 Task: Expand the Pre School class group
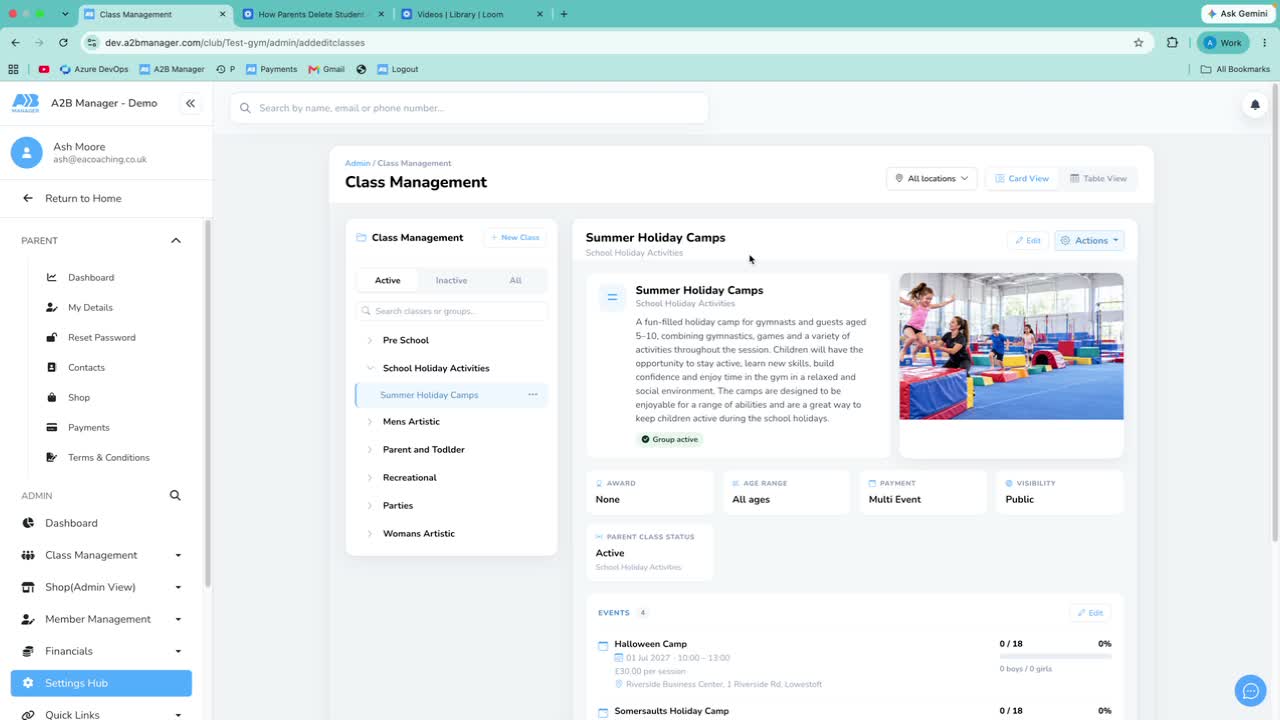(370, 340)
